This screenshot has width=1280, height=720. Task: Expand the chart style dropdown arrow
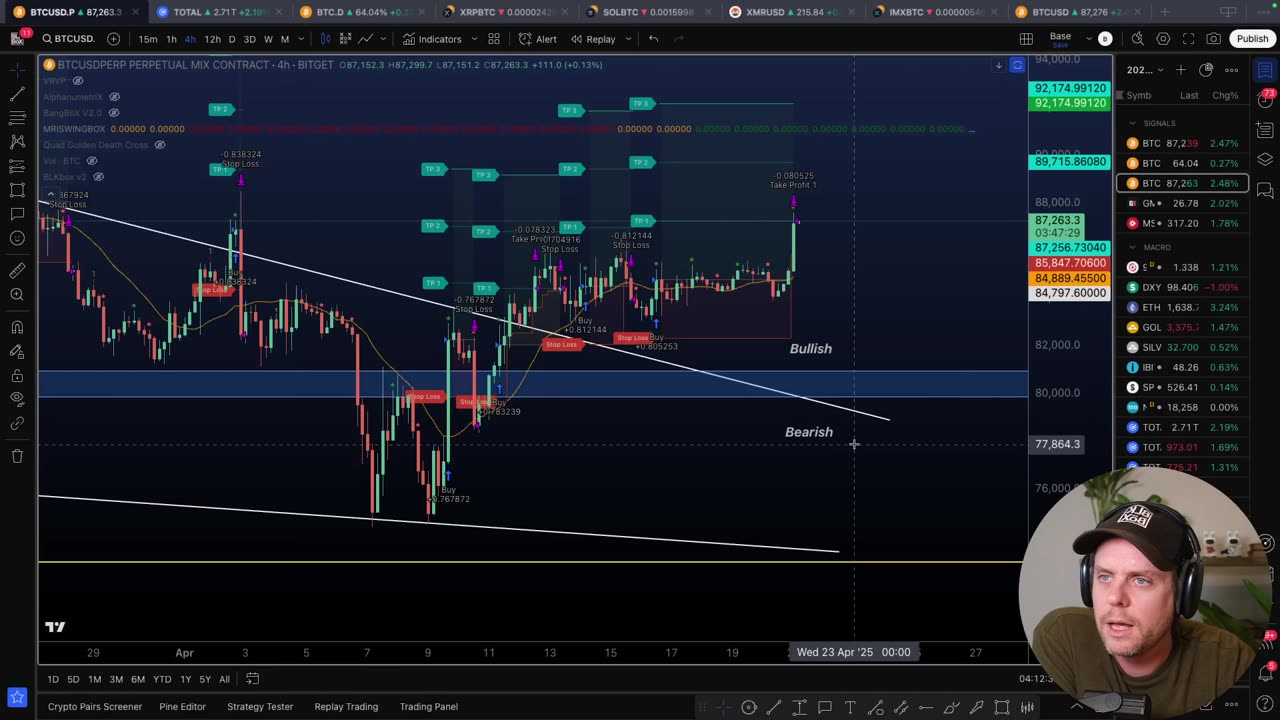(x=383, y=39)
